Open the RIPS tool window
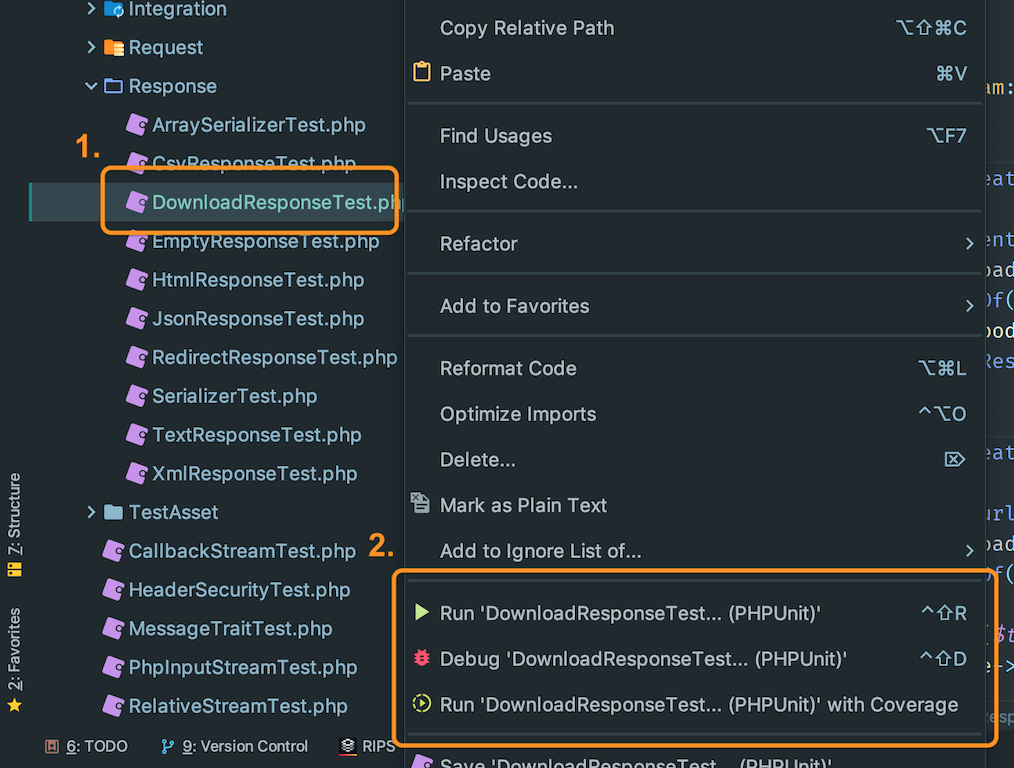1014x768 pixels. tap(367, 746)
